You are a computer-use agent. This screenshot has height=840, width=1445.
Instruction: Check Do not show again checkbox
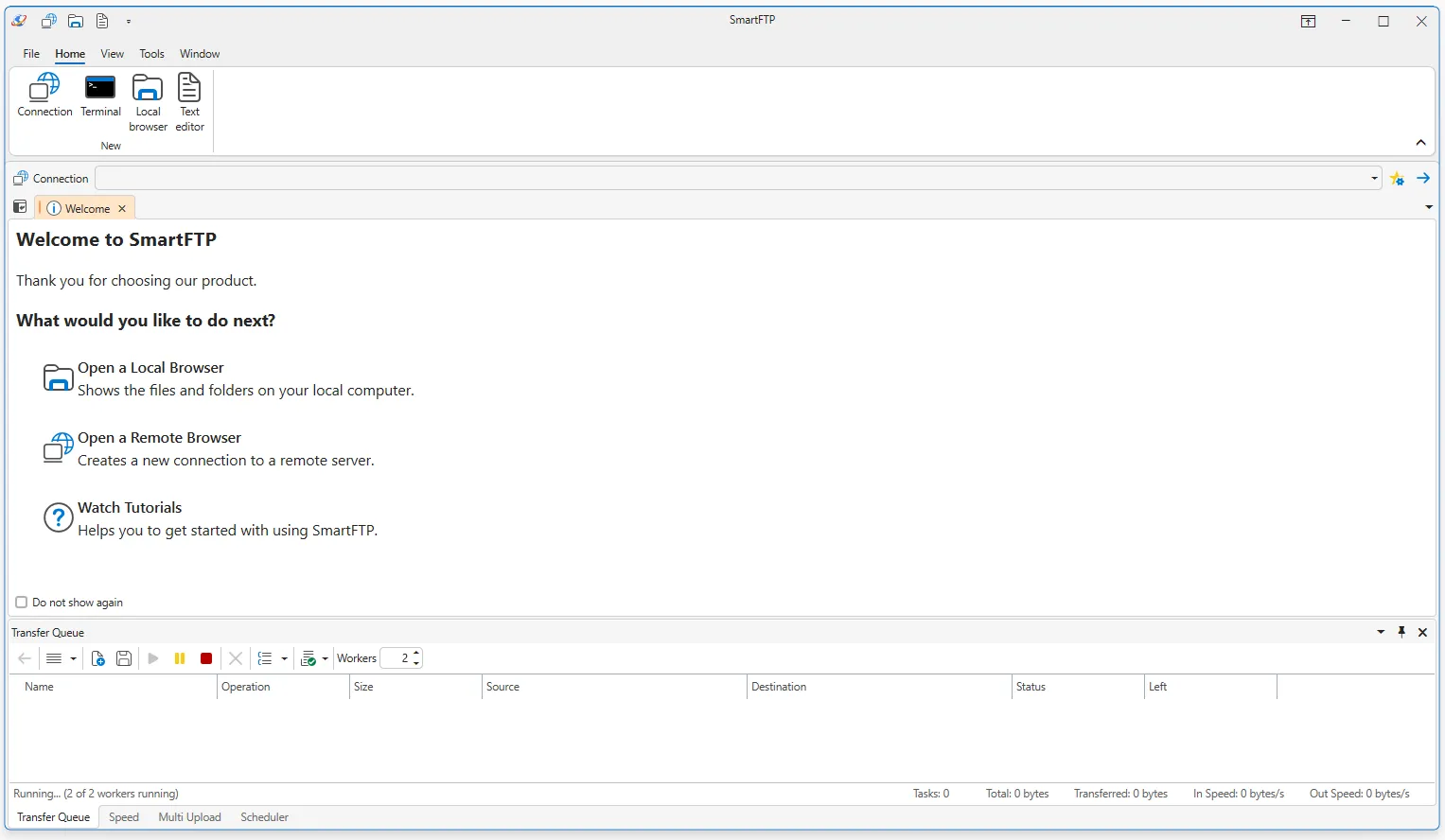pos(22,603)
